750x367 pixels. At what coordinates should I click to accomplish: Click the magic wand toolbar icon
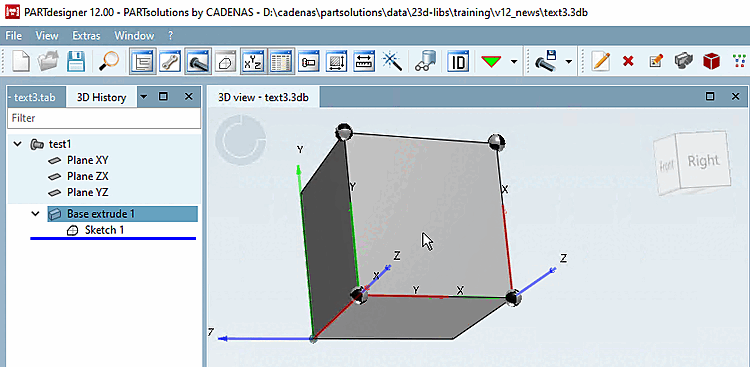click(391, 62)
